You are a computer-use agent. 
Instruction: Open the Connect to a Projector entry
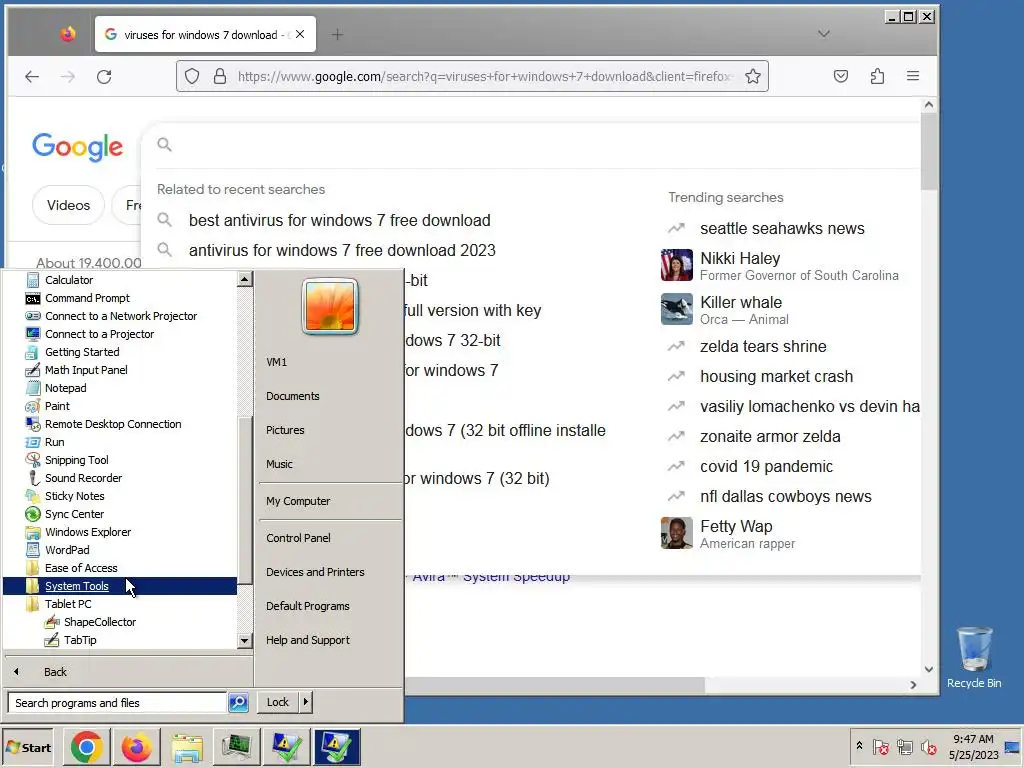(99, 334)
